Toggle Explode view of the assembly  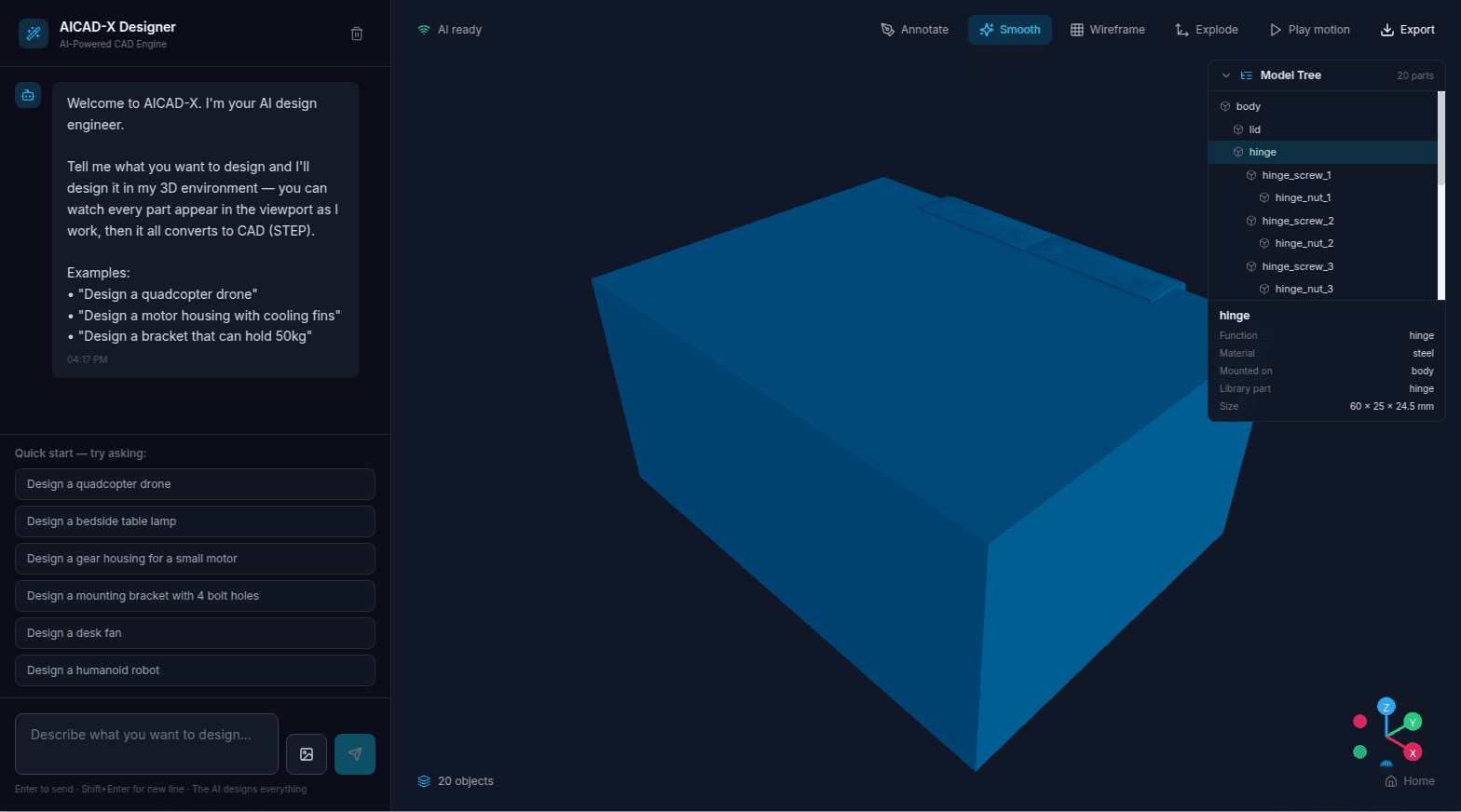(x=1207, y=30)
